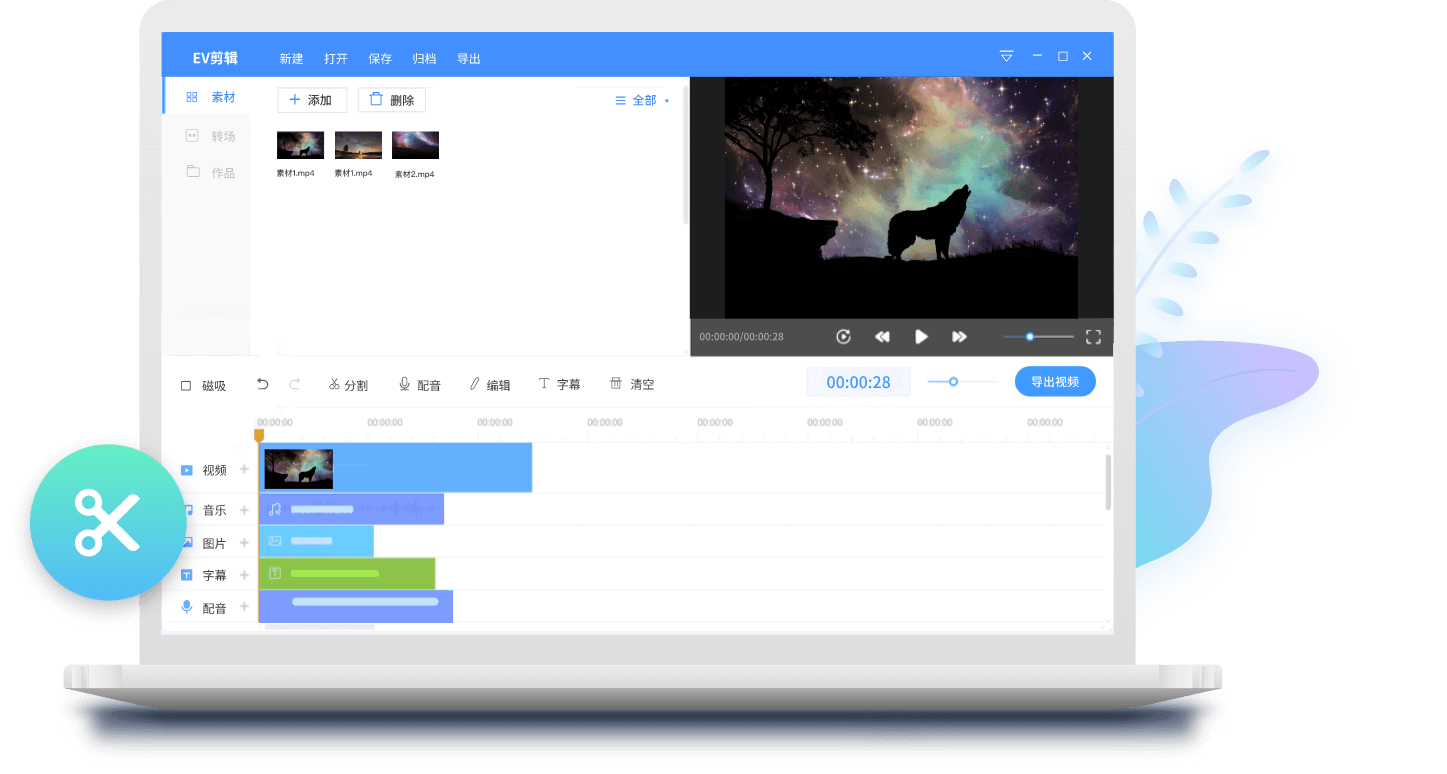Enable the Magnetic snap (磁吸) checkbox
Screen dimensions: 1447x774
tap(186, 386)
